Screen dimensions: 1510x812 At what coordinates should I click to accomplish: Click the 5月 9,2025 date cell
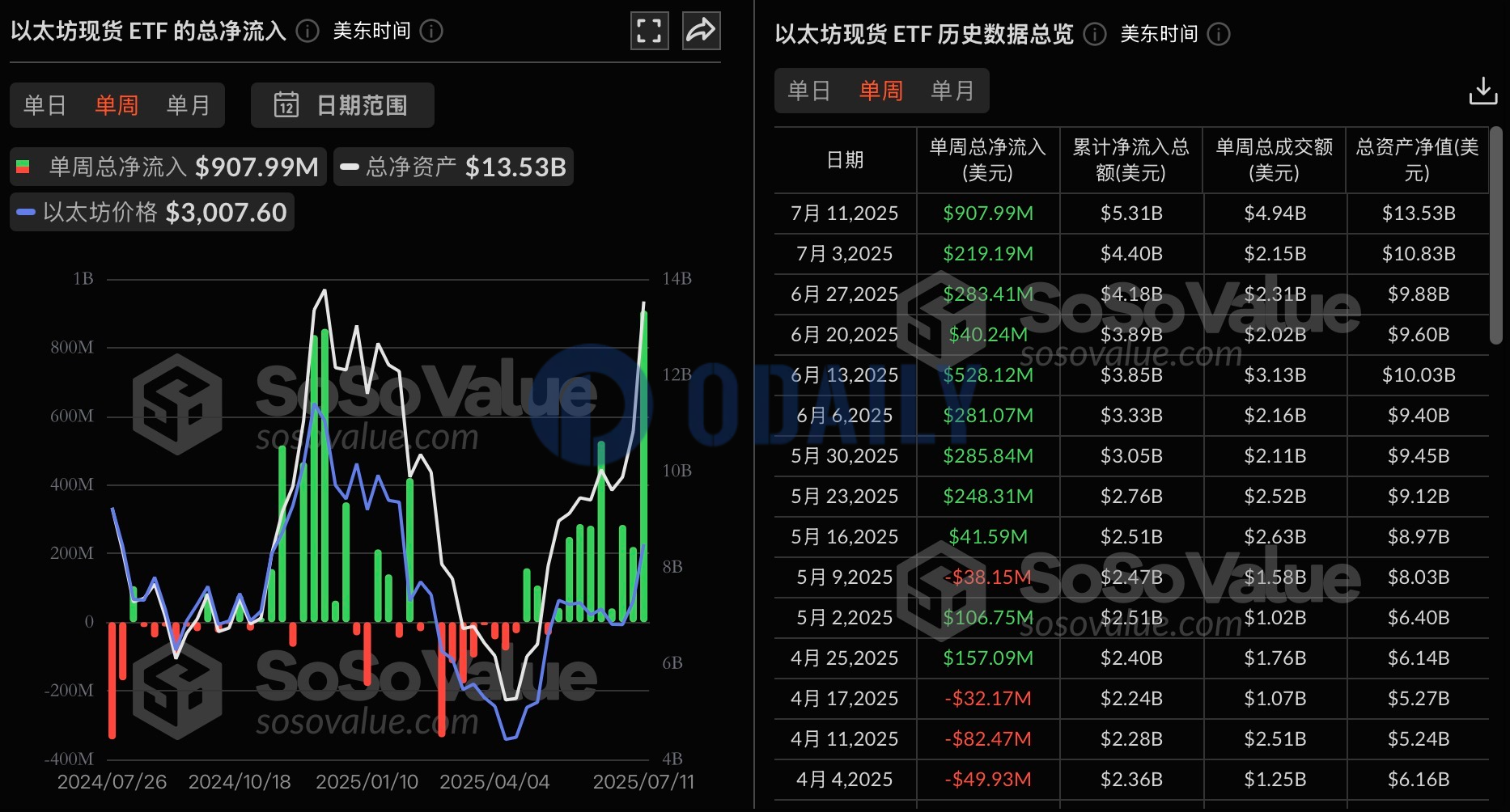(845, 577)
